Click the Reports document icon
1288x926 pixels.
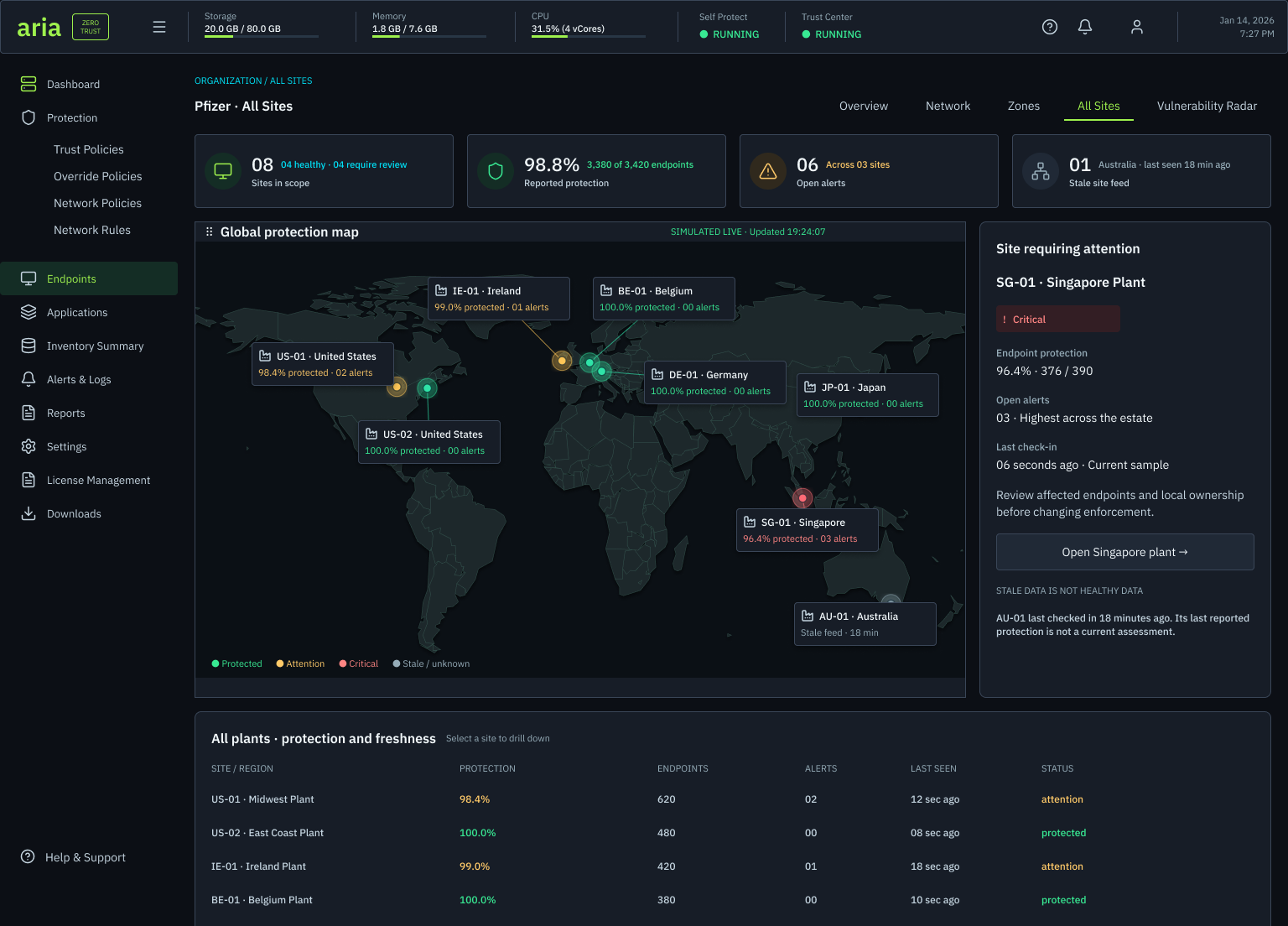29,413
